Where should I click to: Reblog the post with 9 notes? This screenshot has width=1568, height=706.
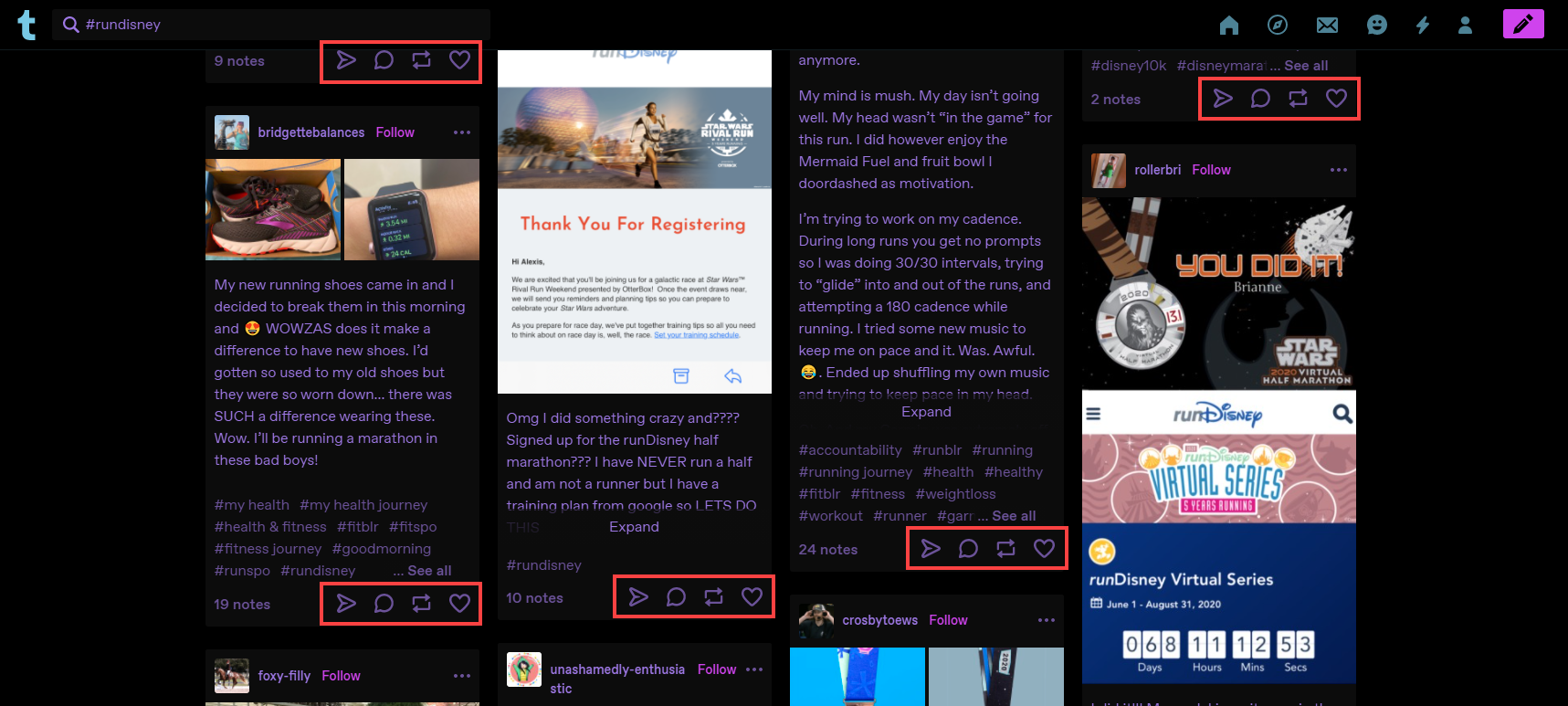[421, 60]
